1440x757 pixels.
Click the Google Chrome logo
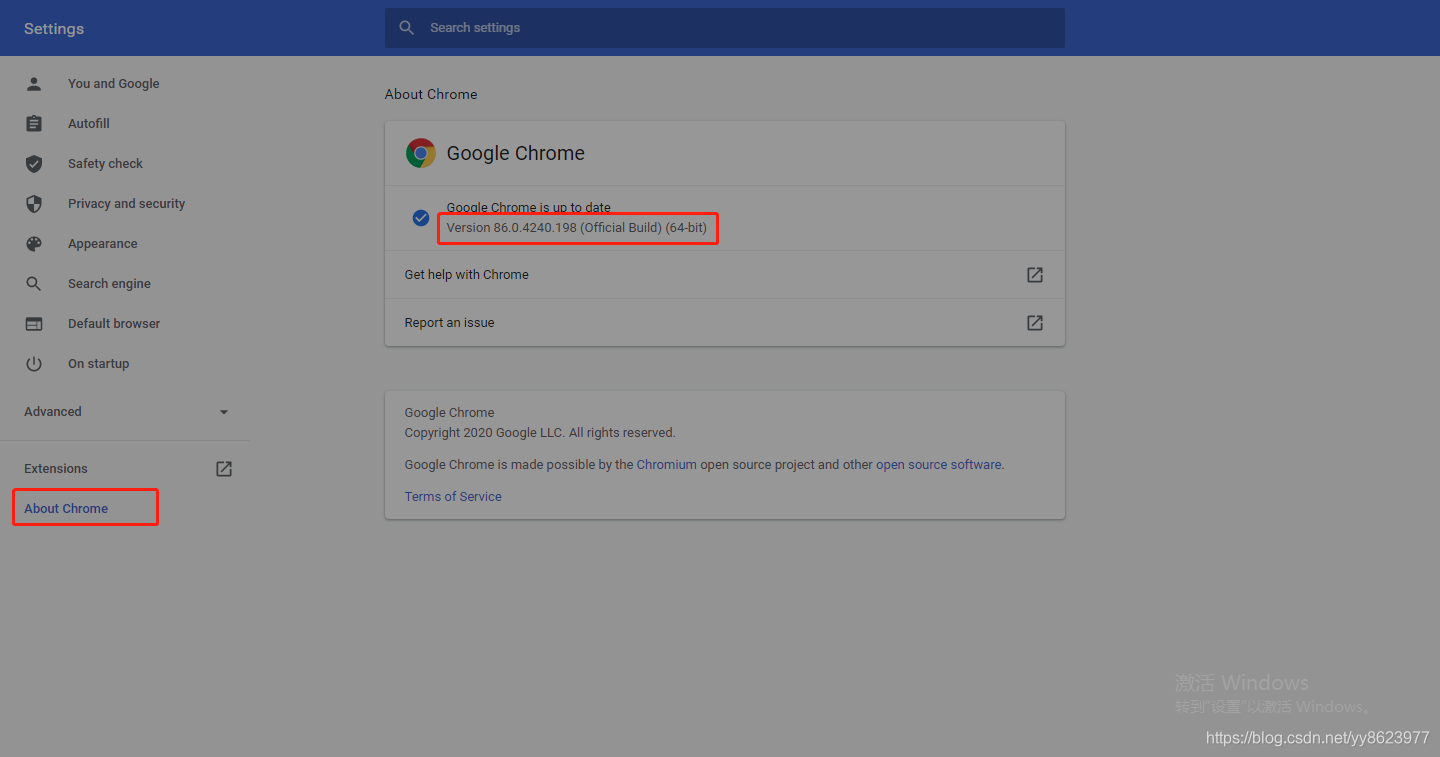tap(421, 153)
